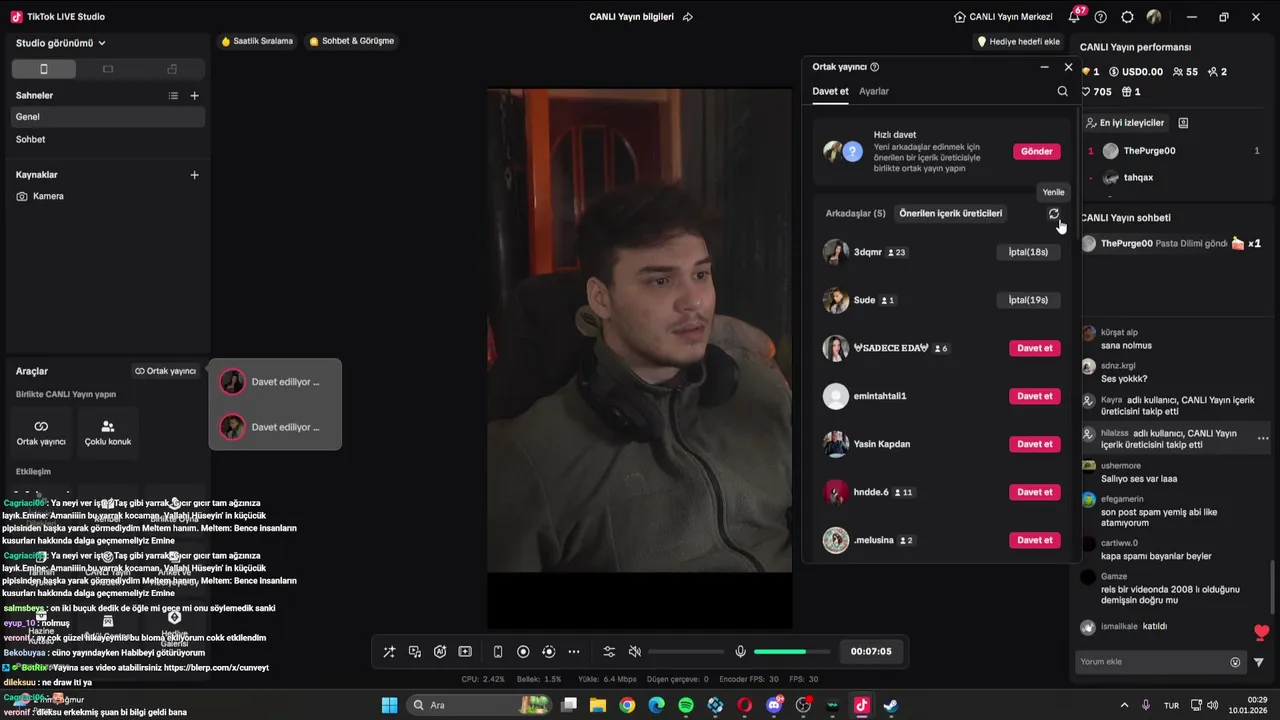Expand the Studio görünümü dropdown
Viewport: 1280px width, 720px height.
(x=61, y=43)
